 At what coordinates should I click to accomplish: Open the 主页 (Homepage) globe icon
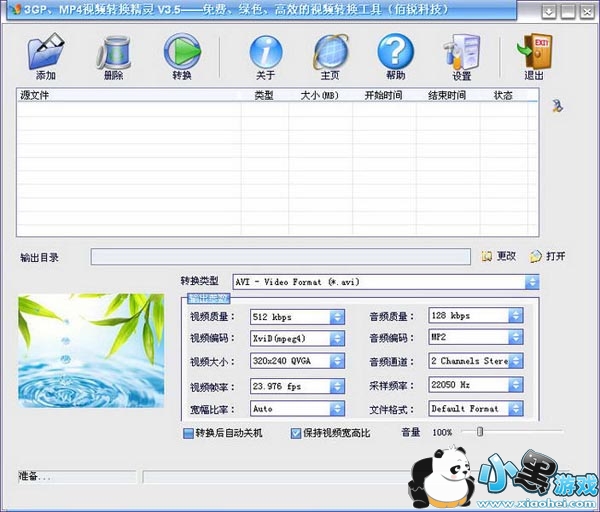(330, 52)
